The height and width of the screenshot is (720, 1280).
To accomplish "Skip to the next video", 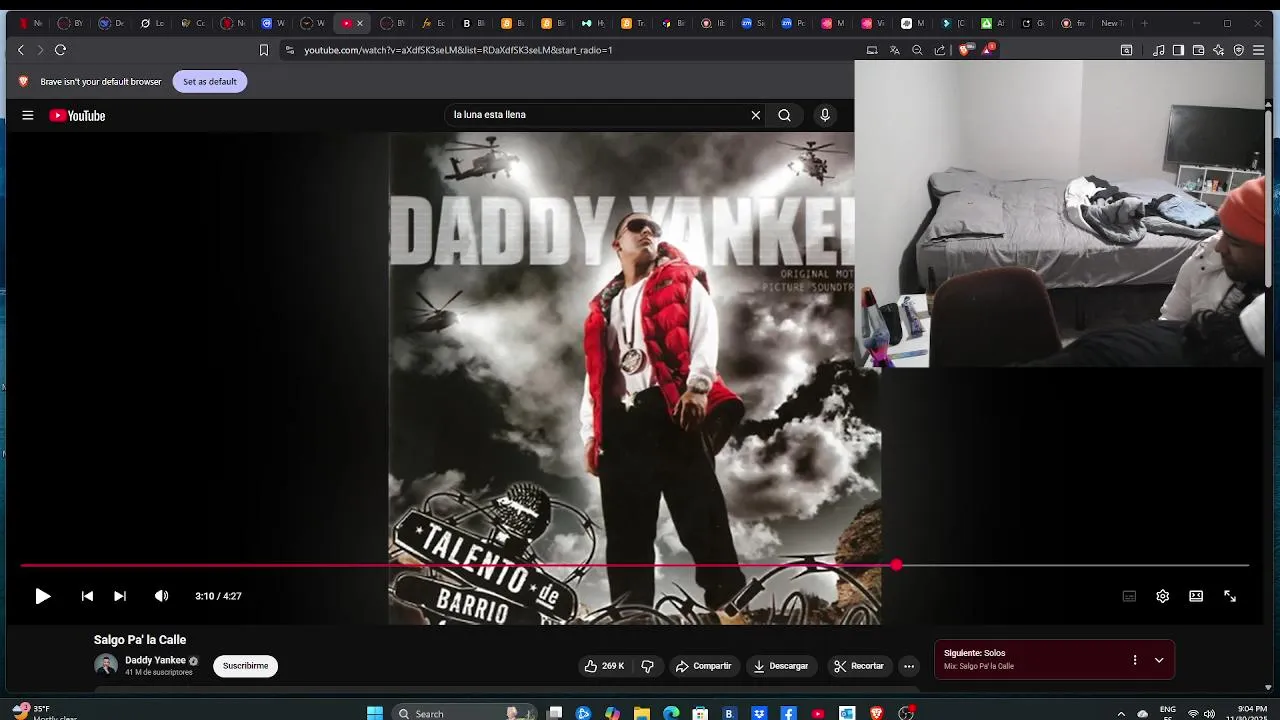I will point(120,596).
